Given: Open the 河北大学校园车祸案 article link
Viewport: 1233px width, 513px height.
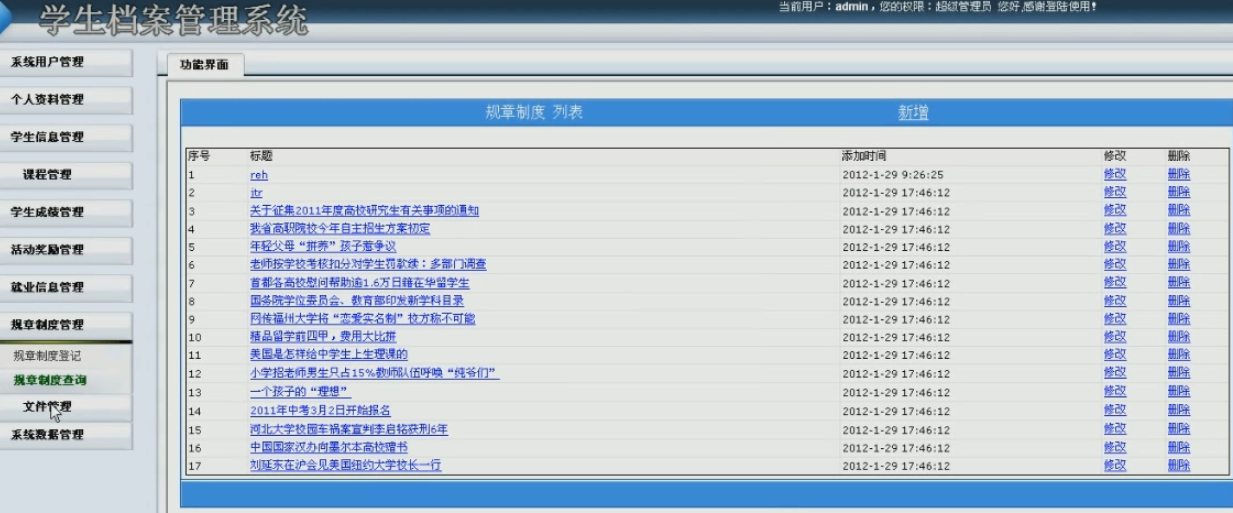Looking at the screenshot, I should click(x=348, y=429).
